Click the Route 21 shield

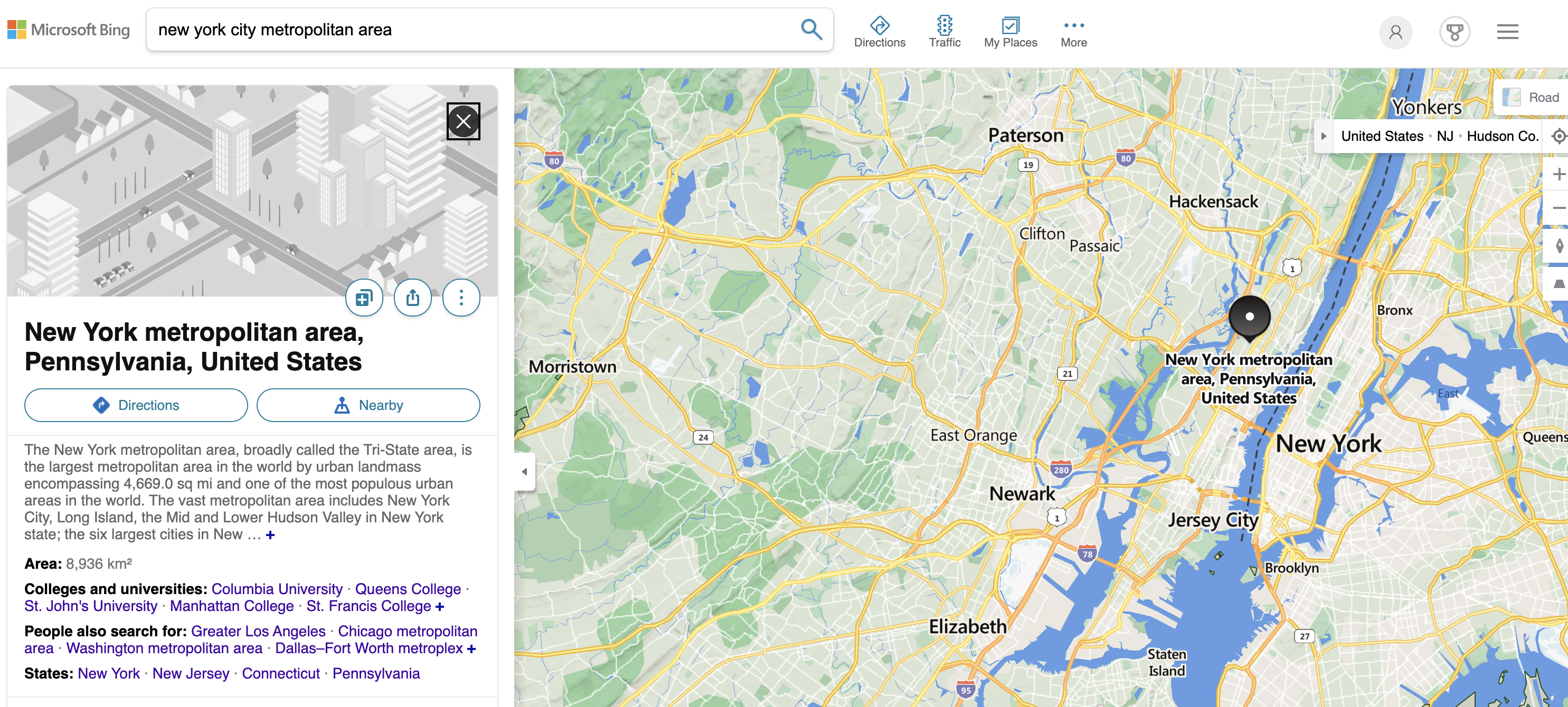tap(1067, 374)
